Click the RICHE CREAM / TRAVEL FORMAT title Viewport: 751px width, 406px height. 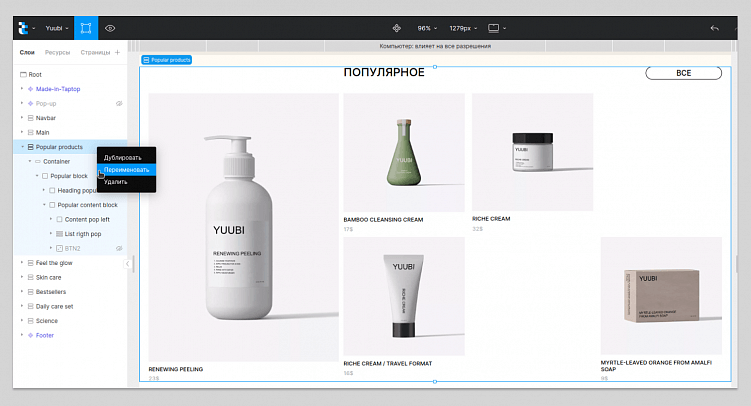pos(387,363)
